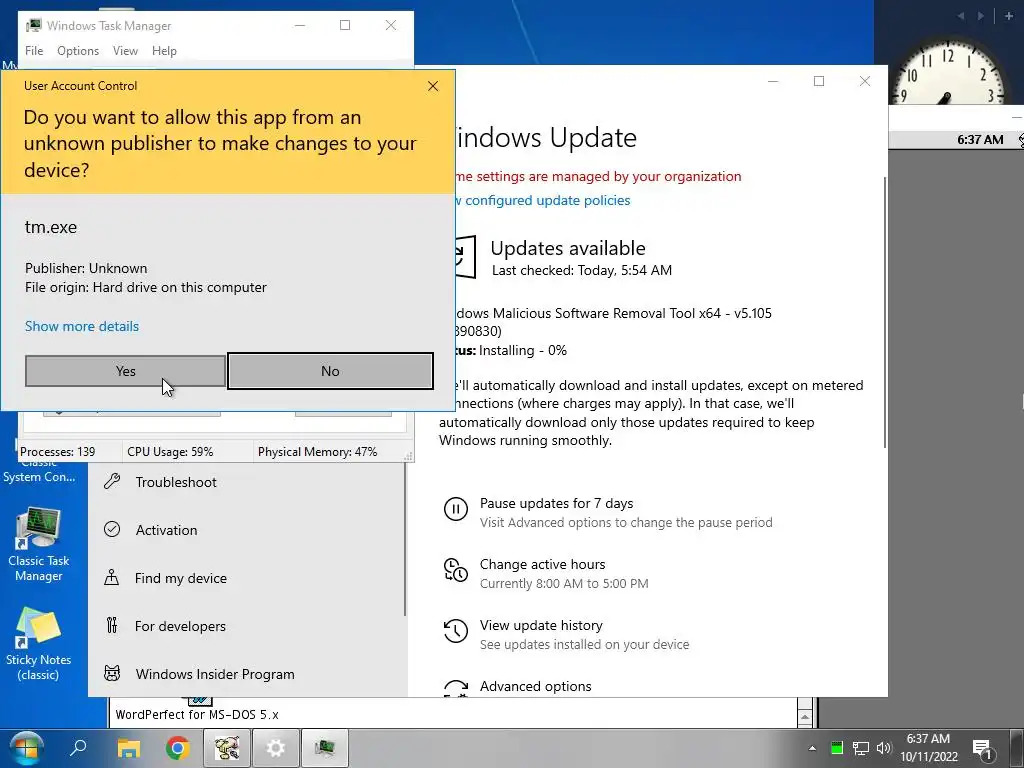Screen dimensions: 1024x768
Task: Click Yes in the User Account Control dialog
Action: [125, 371]
